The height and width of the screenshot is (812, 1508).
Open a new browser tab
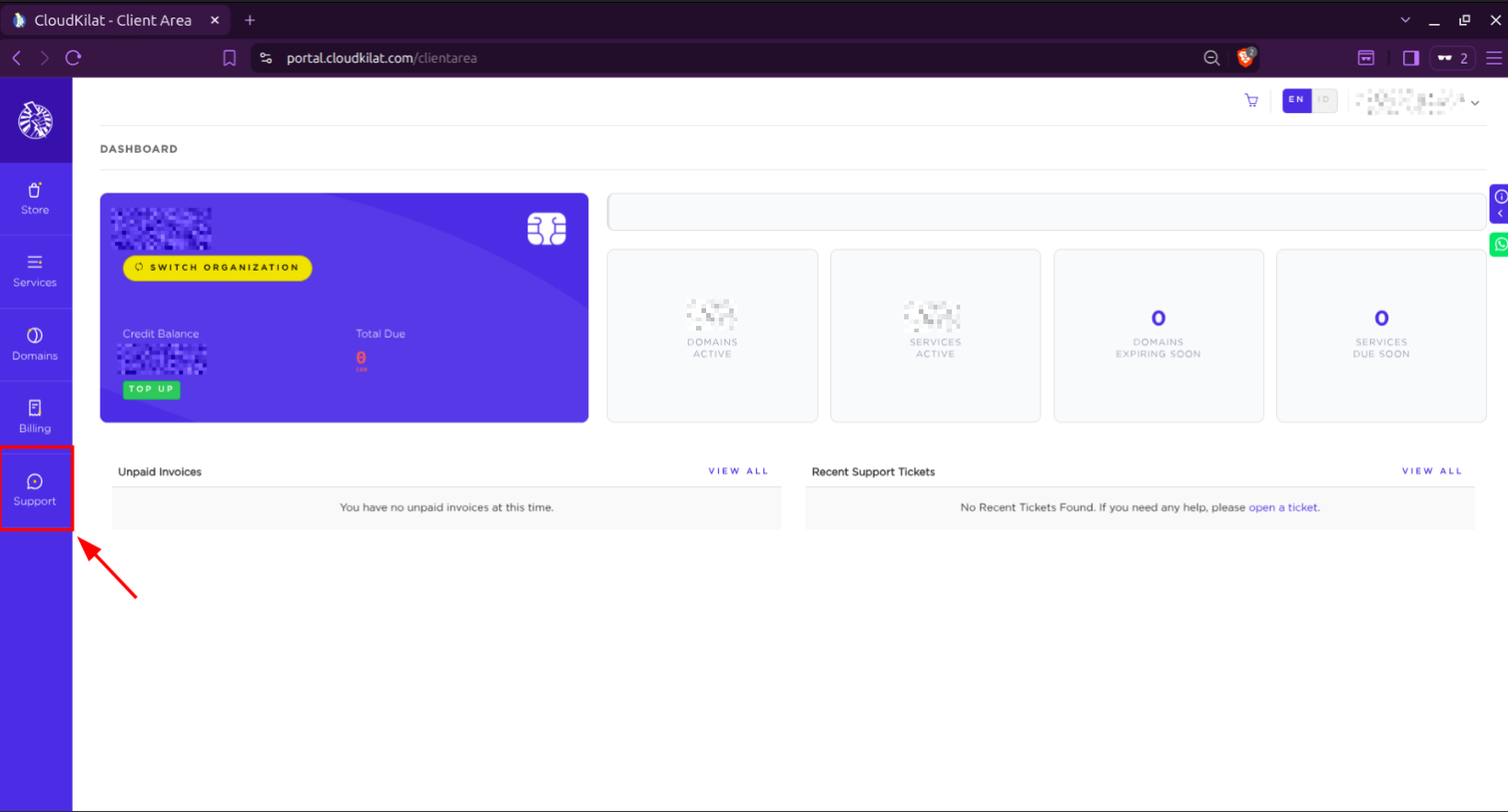coord(249,20)
